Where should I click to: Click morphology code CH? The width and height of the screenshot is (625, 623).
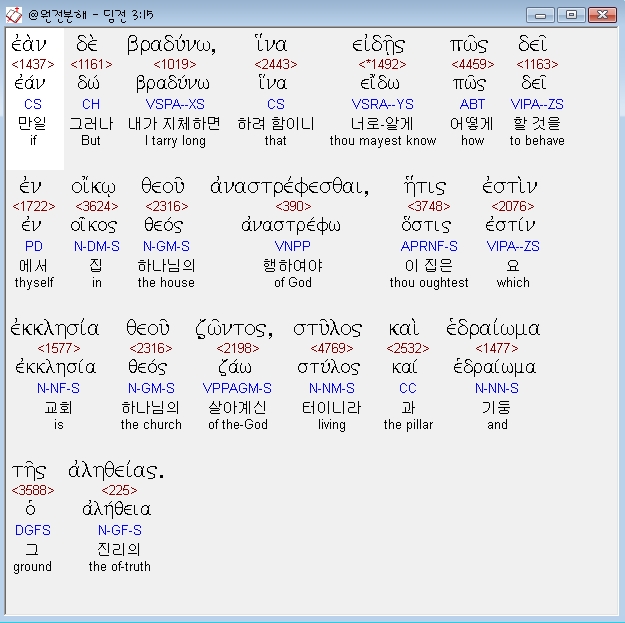[x=91, y=104]
